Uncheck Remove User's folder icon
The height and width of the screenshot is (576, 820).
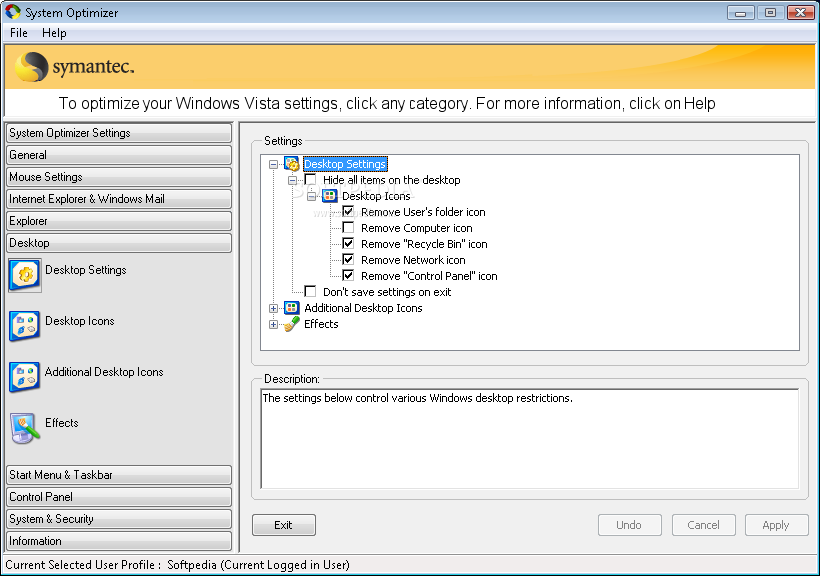pyautogui.click(x=348, y=212)
